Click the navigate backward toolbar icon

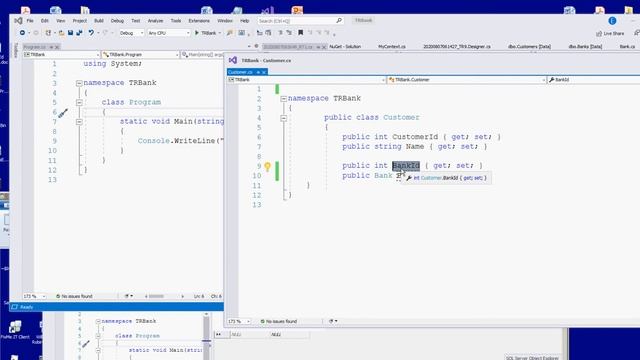pos(22,33)
